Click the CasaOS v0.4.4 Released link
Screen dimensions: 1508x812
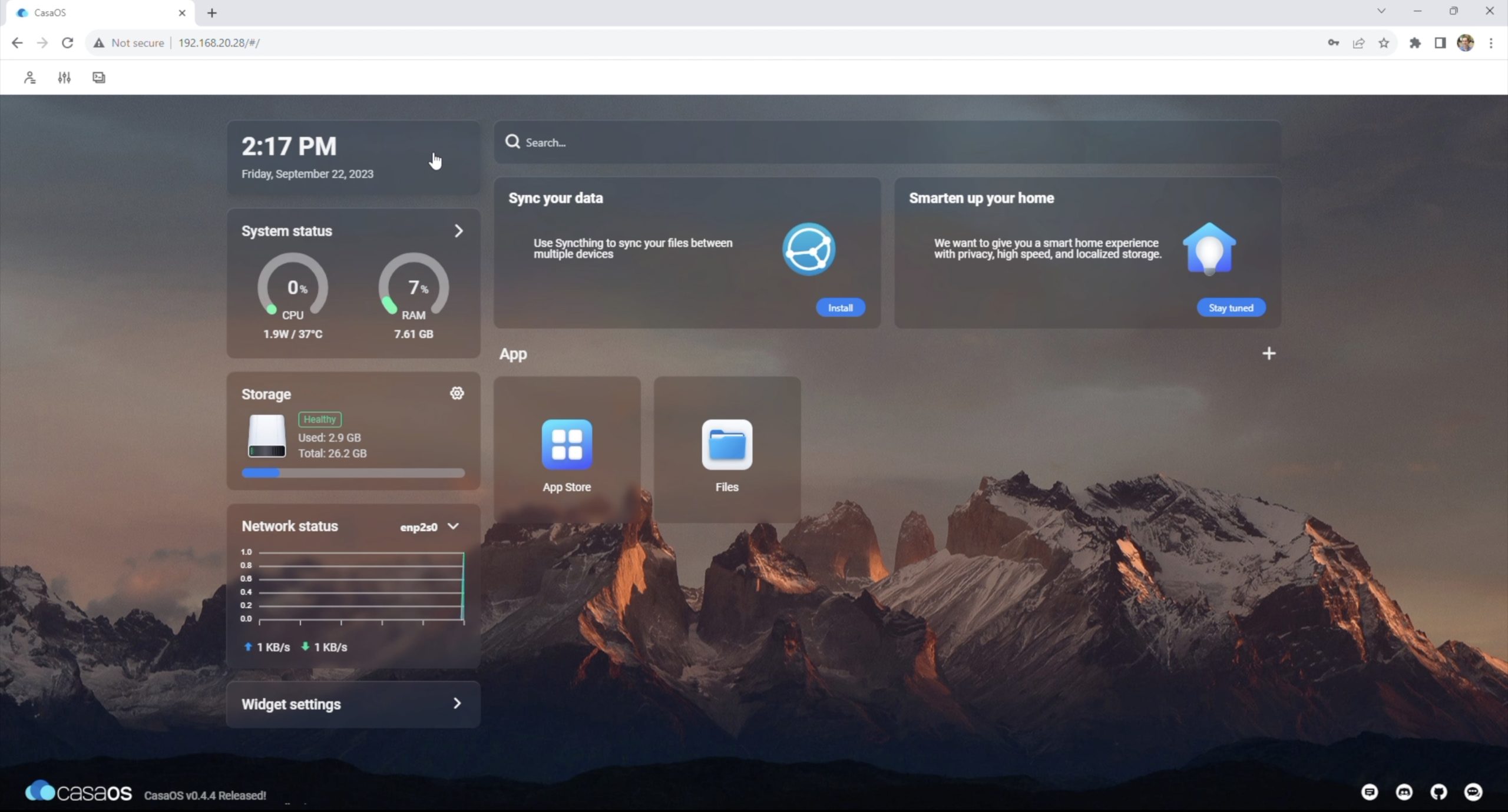pyautogui.click(x=205, y=796)
